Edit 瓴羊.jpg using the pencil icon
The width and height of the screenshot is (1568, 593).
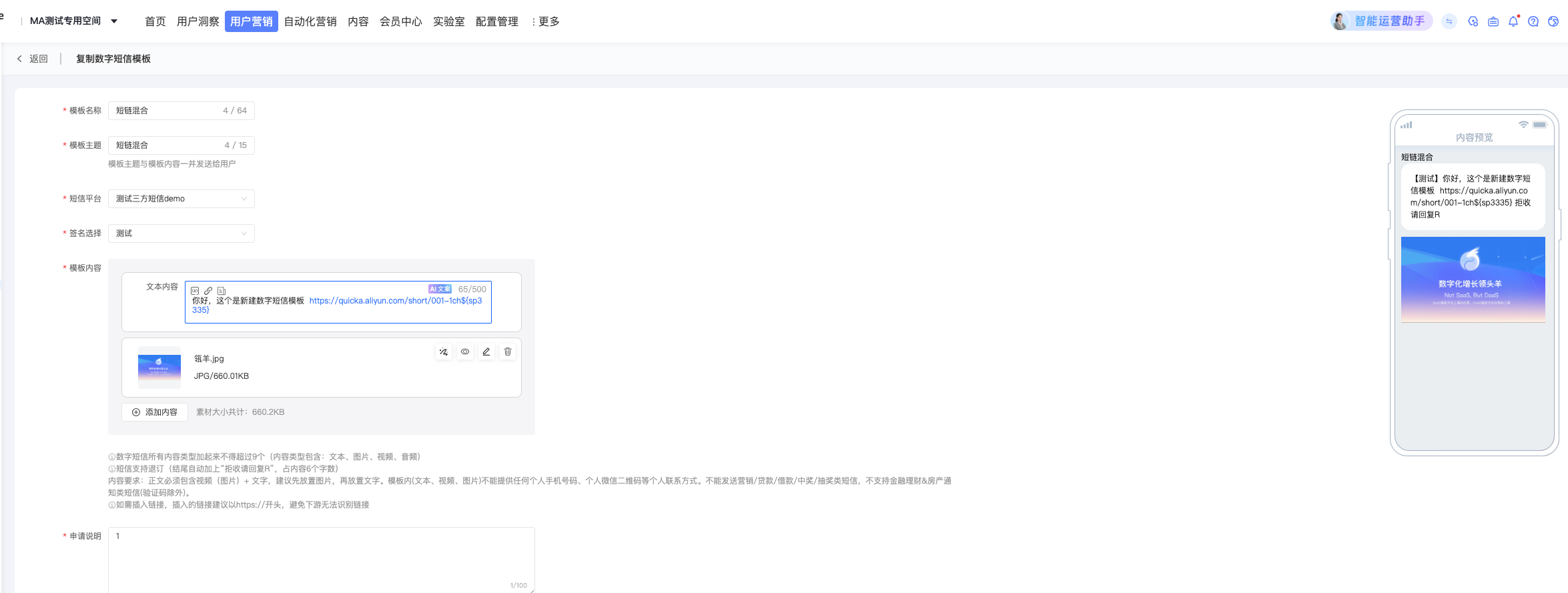486,352
